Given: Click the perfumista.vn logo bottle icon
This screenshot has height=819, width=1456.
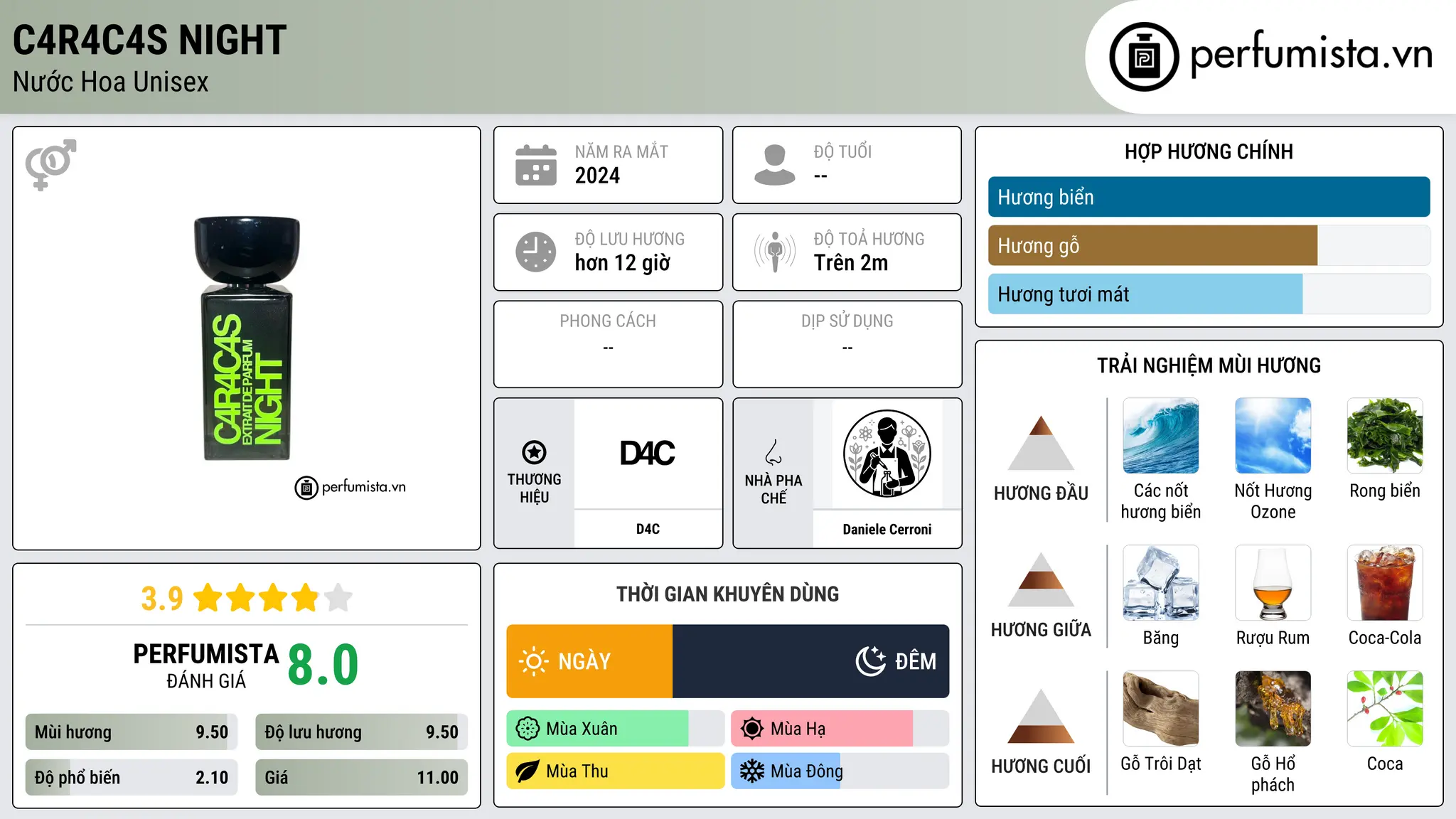Looking at the screenshot, I should coord(1144,57).
